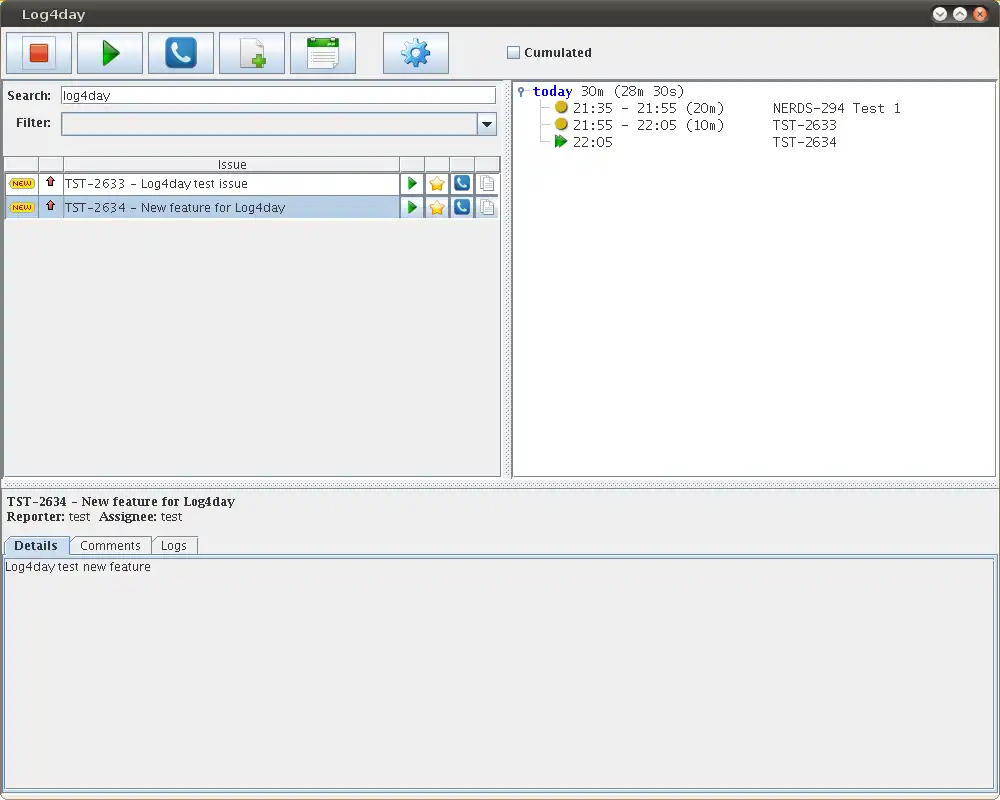Image resolution: width=1000 pixels, height=800 pixels.
Task: Click the document icon in TST-2633 row
Action: 487,184
